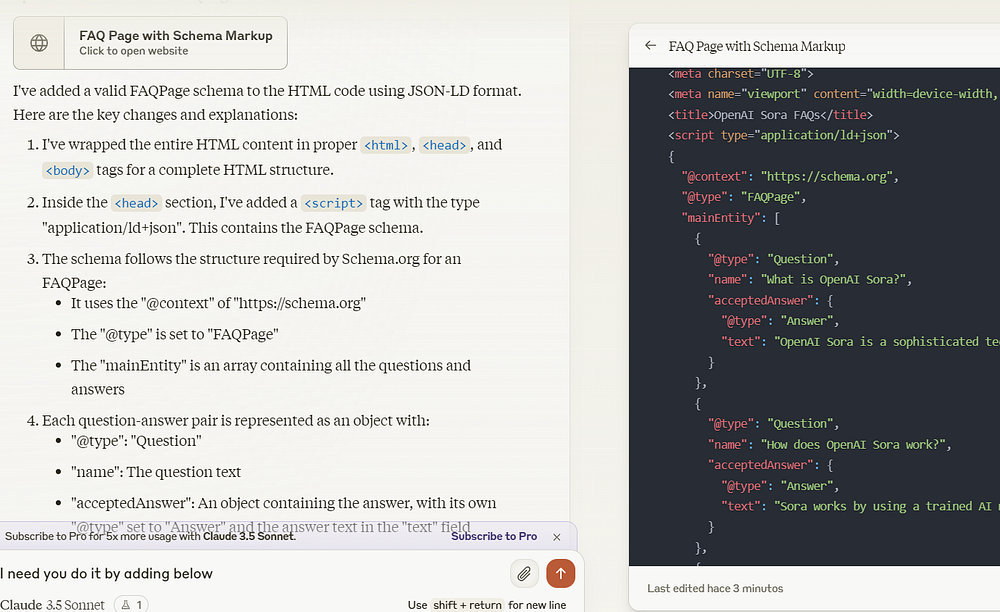Open the FAQ Page with Schema Markup card

pyautogui.click(x=175, y=42)
